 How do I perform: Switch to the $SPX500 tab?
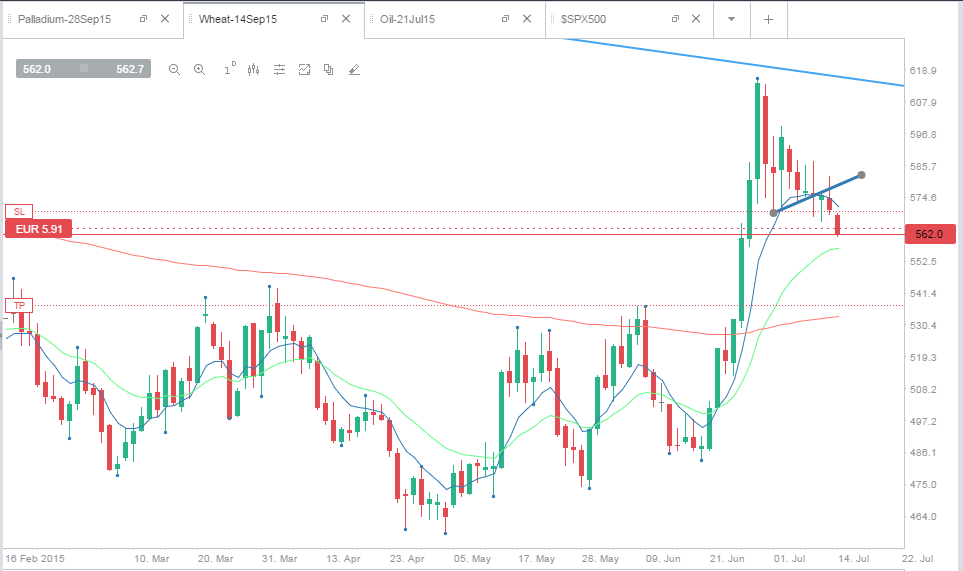pos(583,19)
